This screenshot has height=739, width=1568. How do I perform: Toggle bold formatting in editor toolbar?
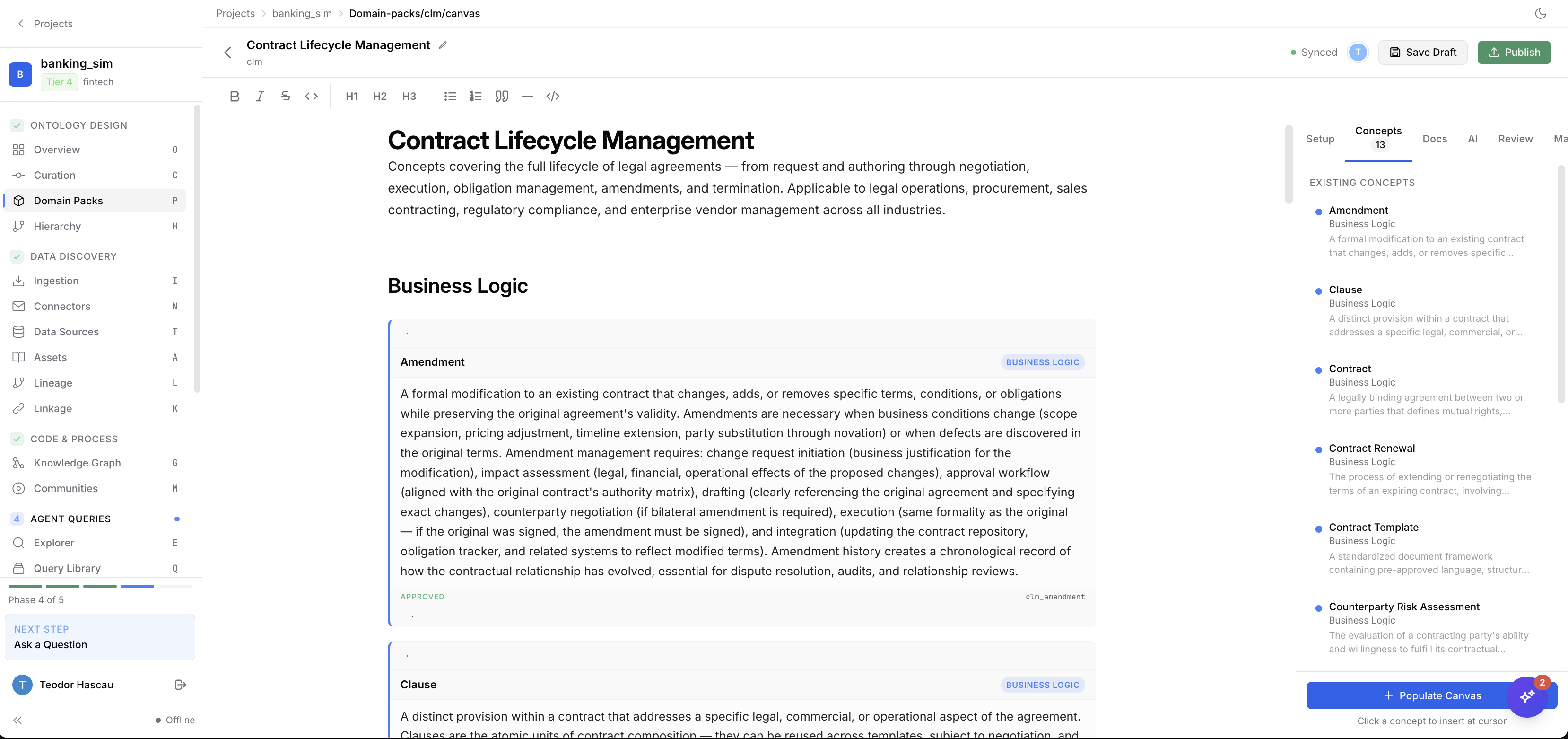[235, 96]
